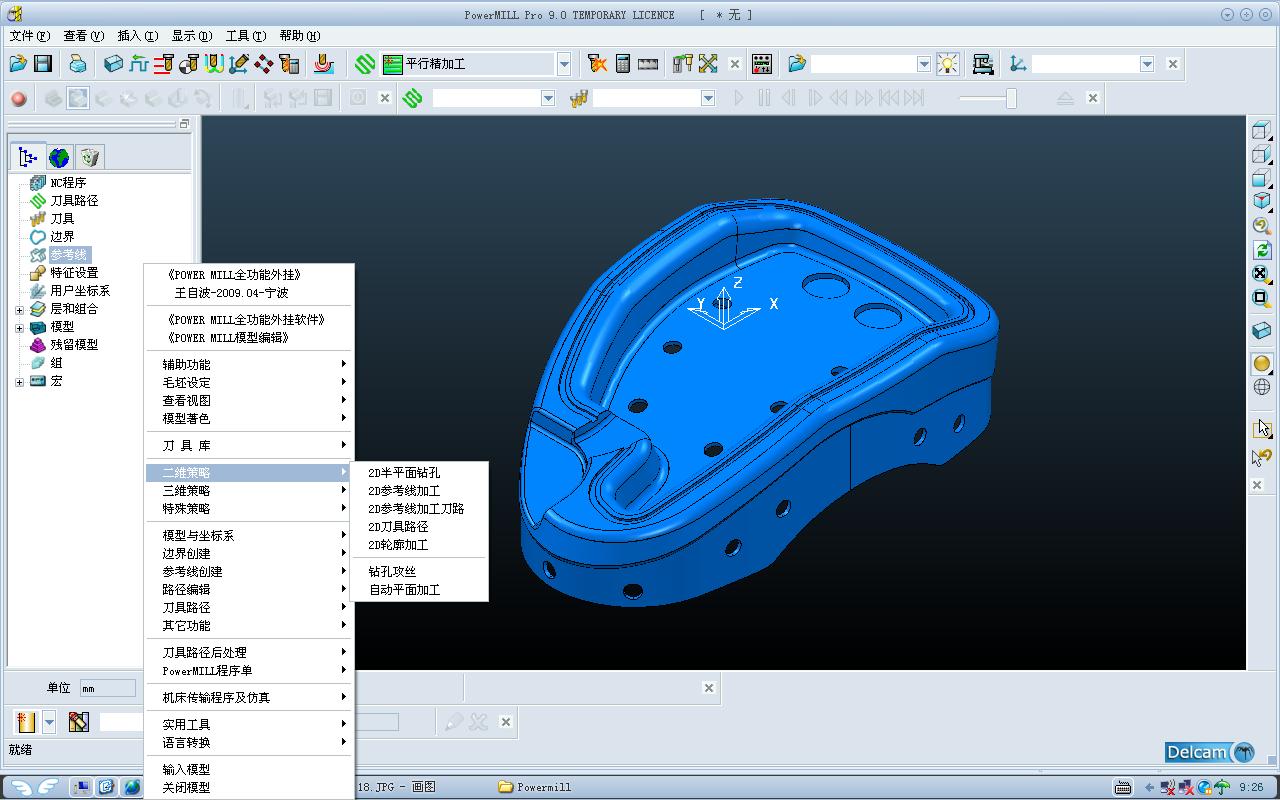Viewport: 1280px width, 800px height.
Task: Click the red record ball icon
Action: [x=18, y=98]
